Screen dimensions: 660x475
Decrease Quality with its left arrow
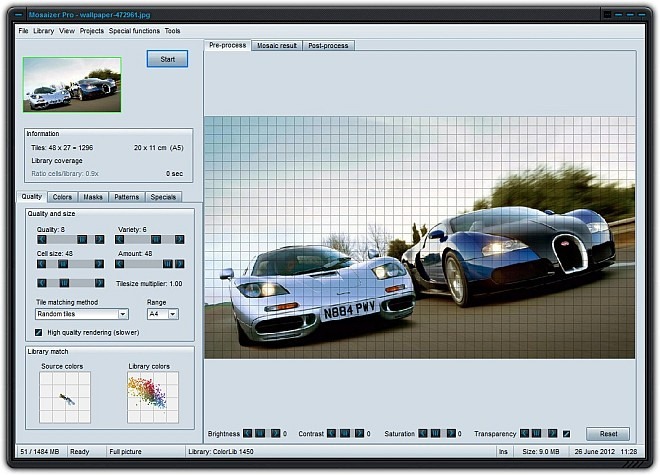[x=42, y=240]
